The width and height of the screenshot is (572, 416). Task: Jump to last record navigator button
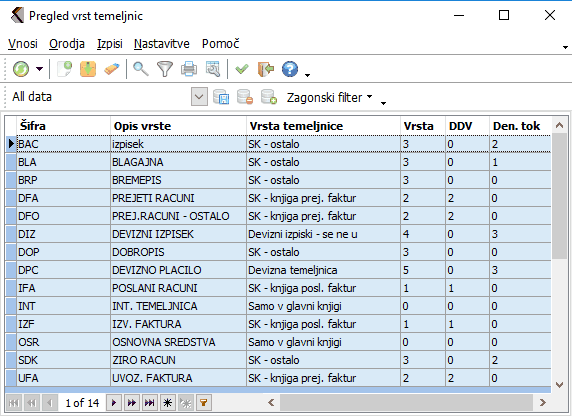[x=150, y=403]
